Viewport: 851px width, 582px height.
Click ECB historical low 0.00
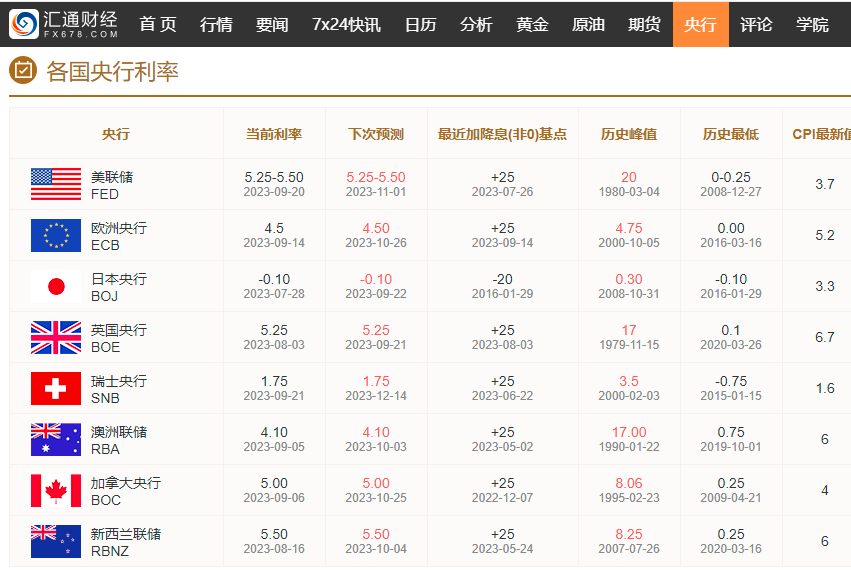(731, 228)
